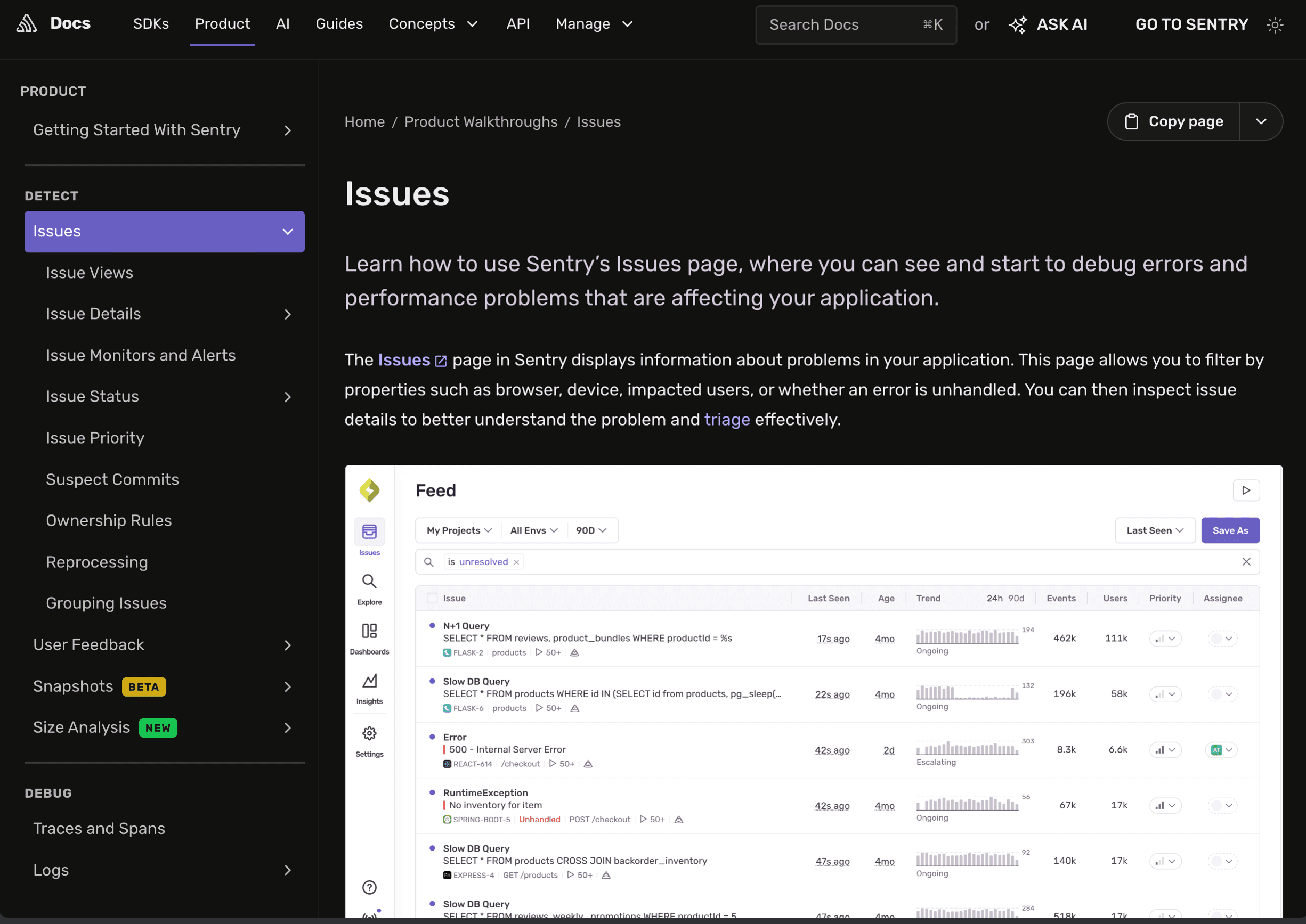Click GO TO SENTRY link
The height and width of the screenshot is (924, 1306).
tap(1191, 24)
